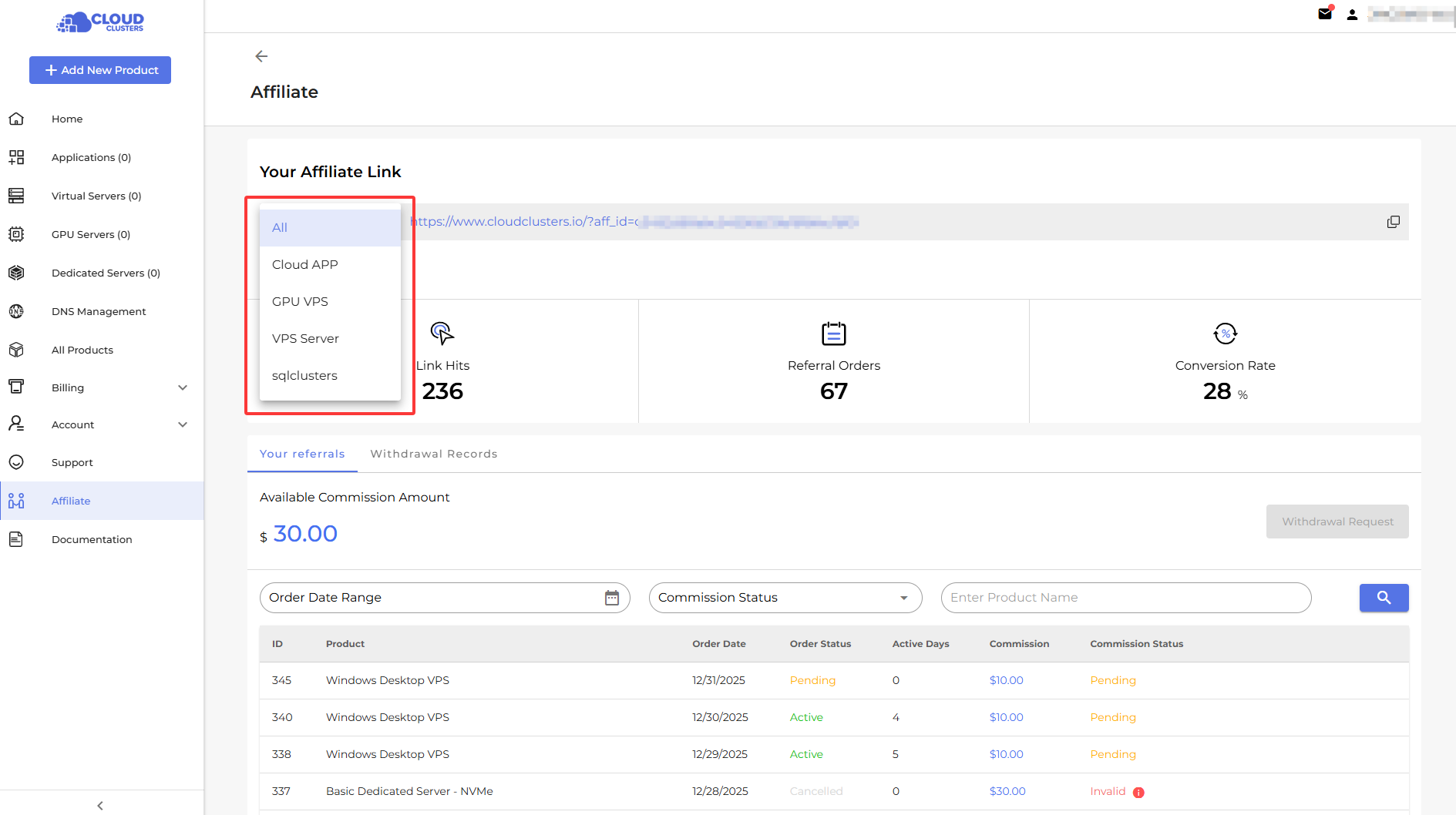1456x815 pixels.
Task: Focus the Enter Product Name field
Action: tap(1125, 598)
